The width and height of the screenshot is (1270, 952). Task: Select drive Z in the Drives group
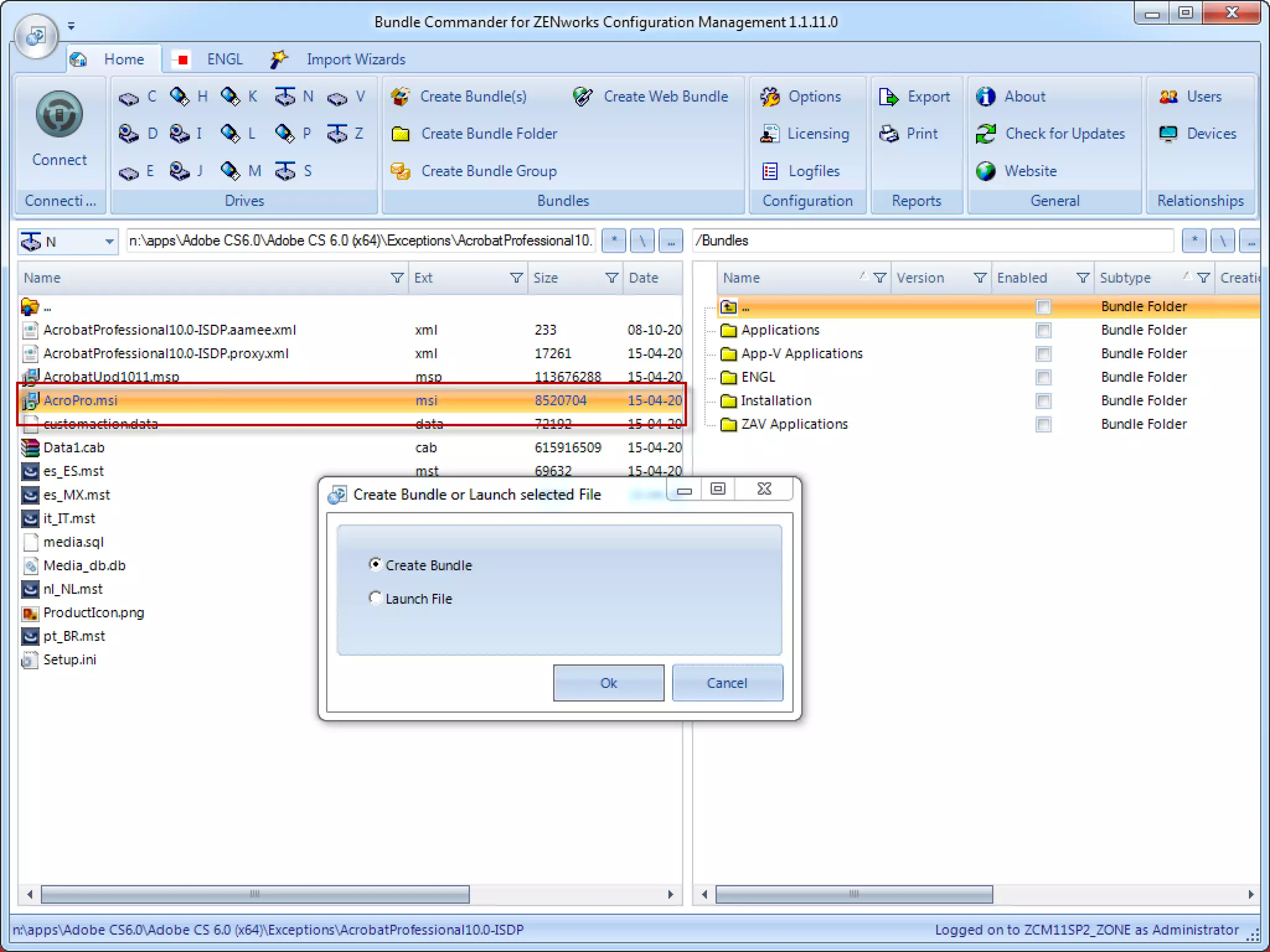346,134
